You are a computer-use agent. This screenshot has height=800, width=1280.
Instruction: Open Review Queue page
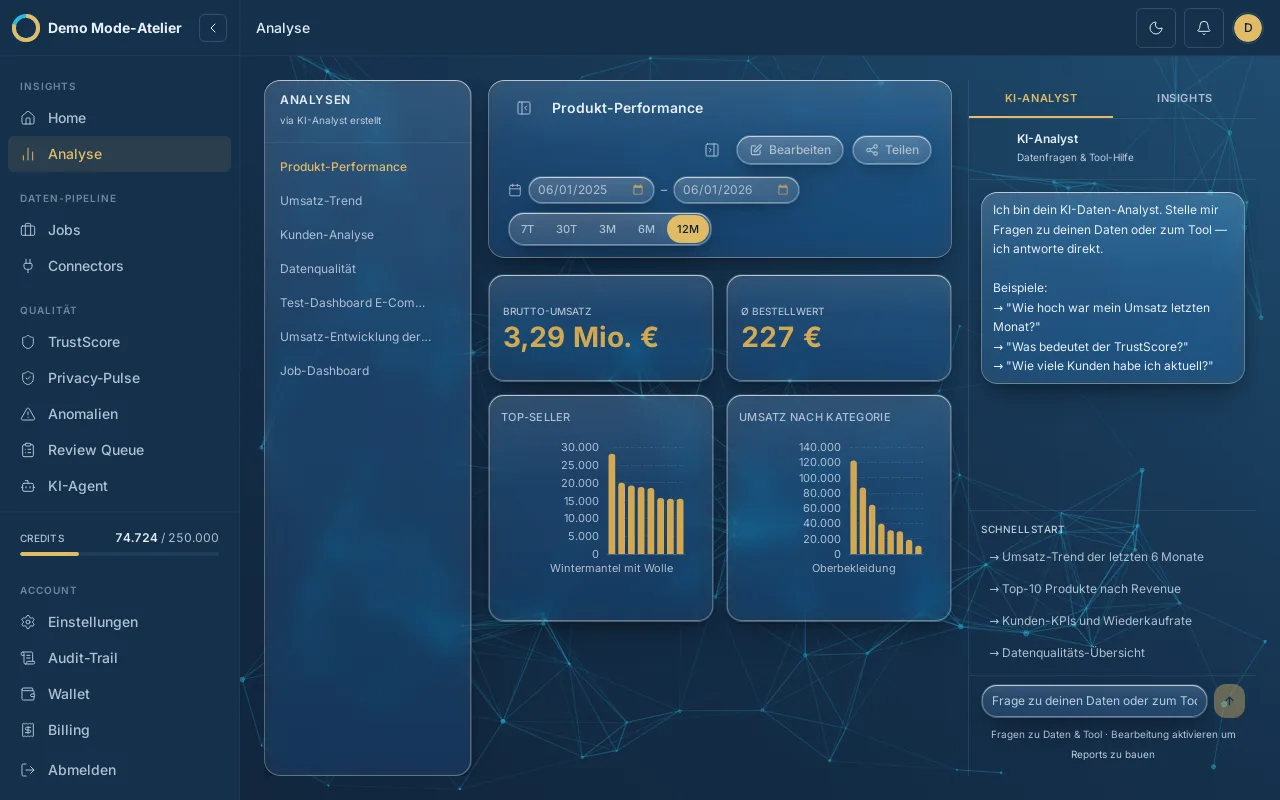click(x=119, y=450)
